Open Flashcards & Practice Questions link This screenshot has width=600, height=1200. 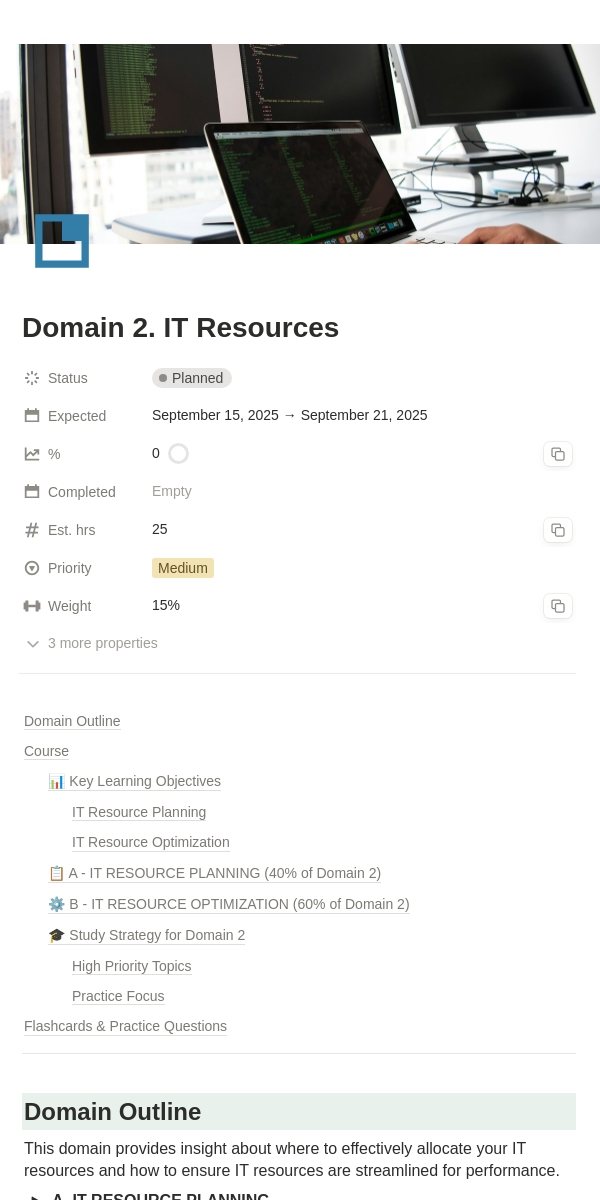click(x=126, y=1026)
